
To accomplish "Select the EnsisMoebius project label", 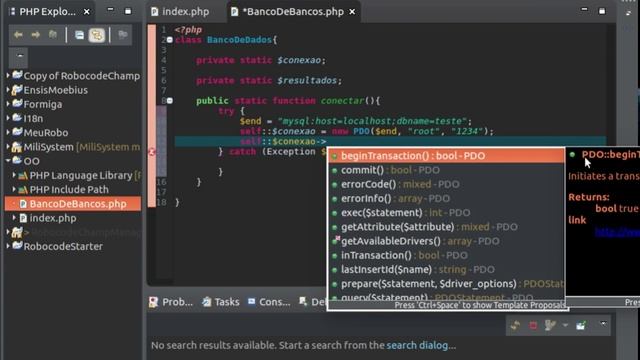I will coord(56,90).
